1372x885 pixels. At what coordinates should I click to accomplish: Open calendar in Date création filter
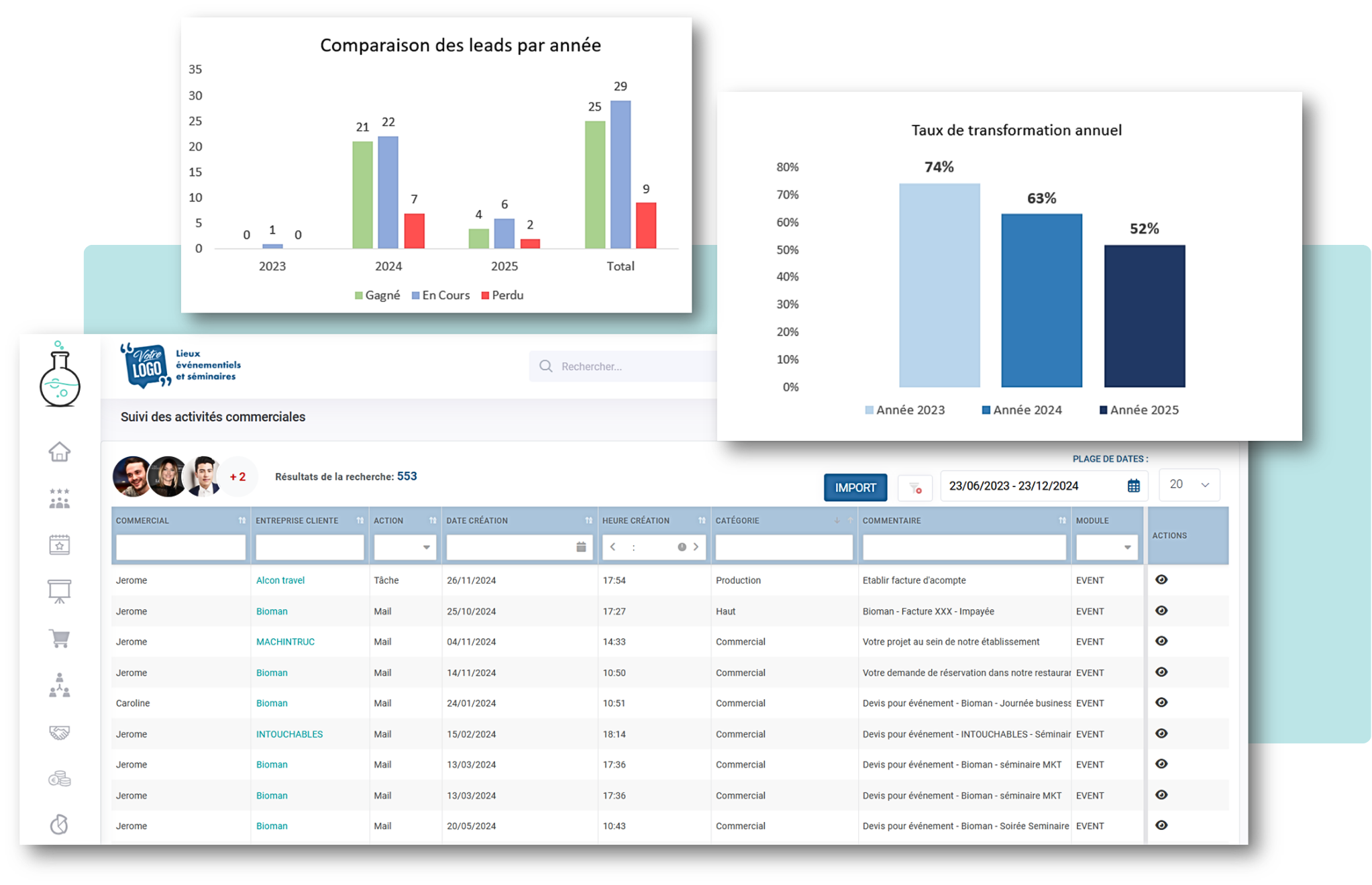click(581, 547)
